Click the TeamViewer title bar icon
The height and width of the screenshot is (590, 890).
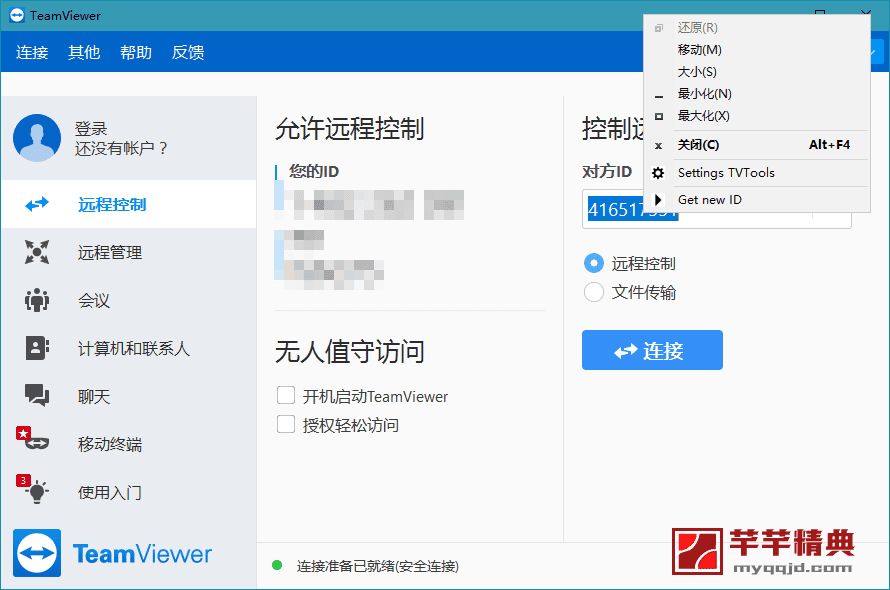tap(17, 15)
